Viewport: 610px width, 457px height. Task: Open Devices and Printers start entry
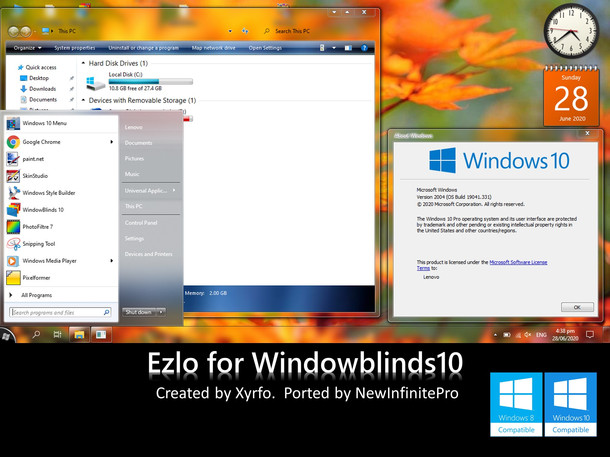148,254
